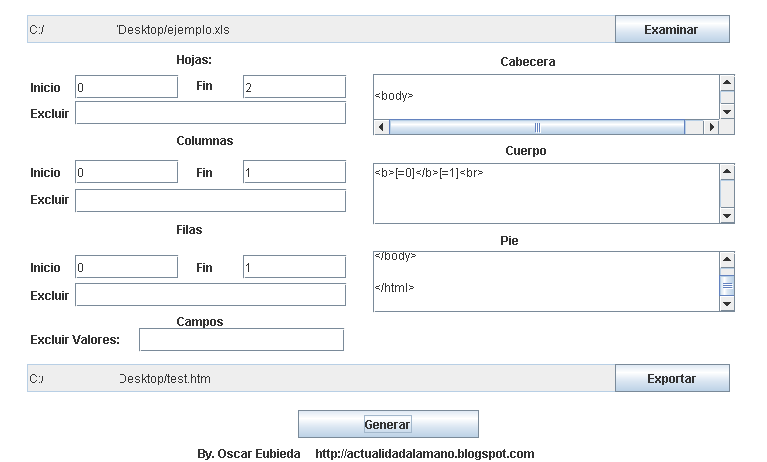
Task: Click the Cuerpo scroll up arrow
Action: tap(727, 172)
